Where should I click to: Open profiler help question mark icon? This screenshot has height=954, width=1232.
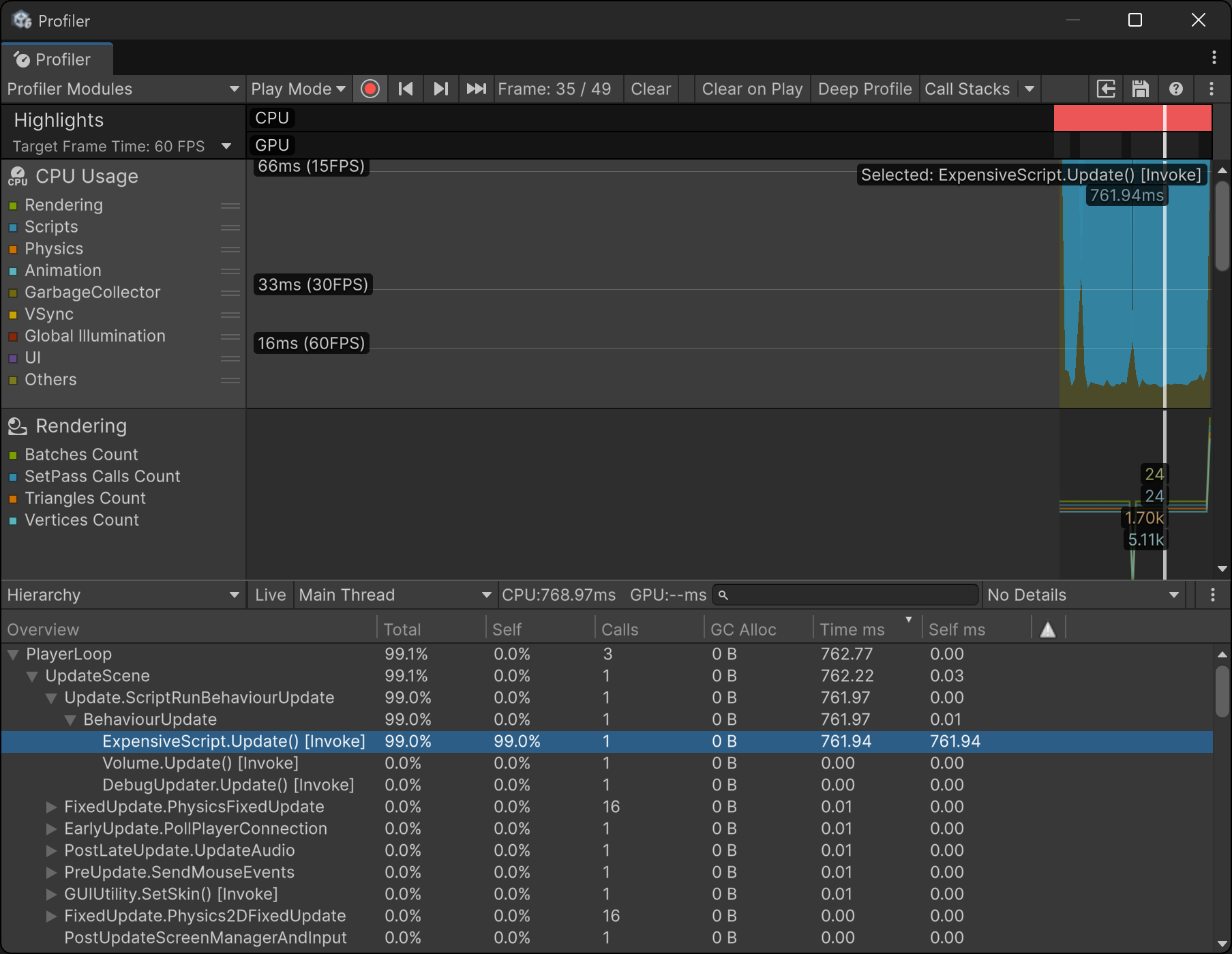pos(1176,89)
